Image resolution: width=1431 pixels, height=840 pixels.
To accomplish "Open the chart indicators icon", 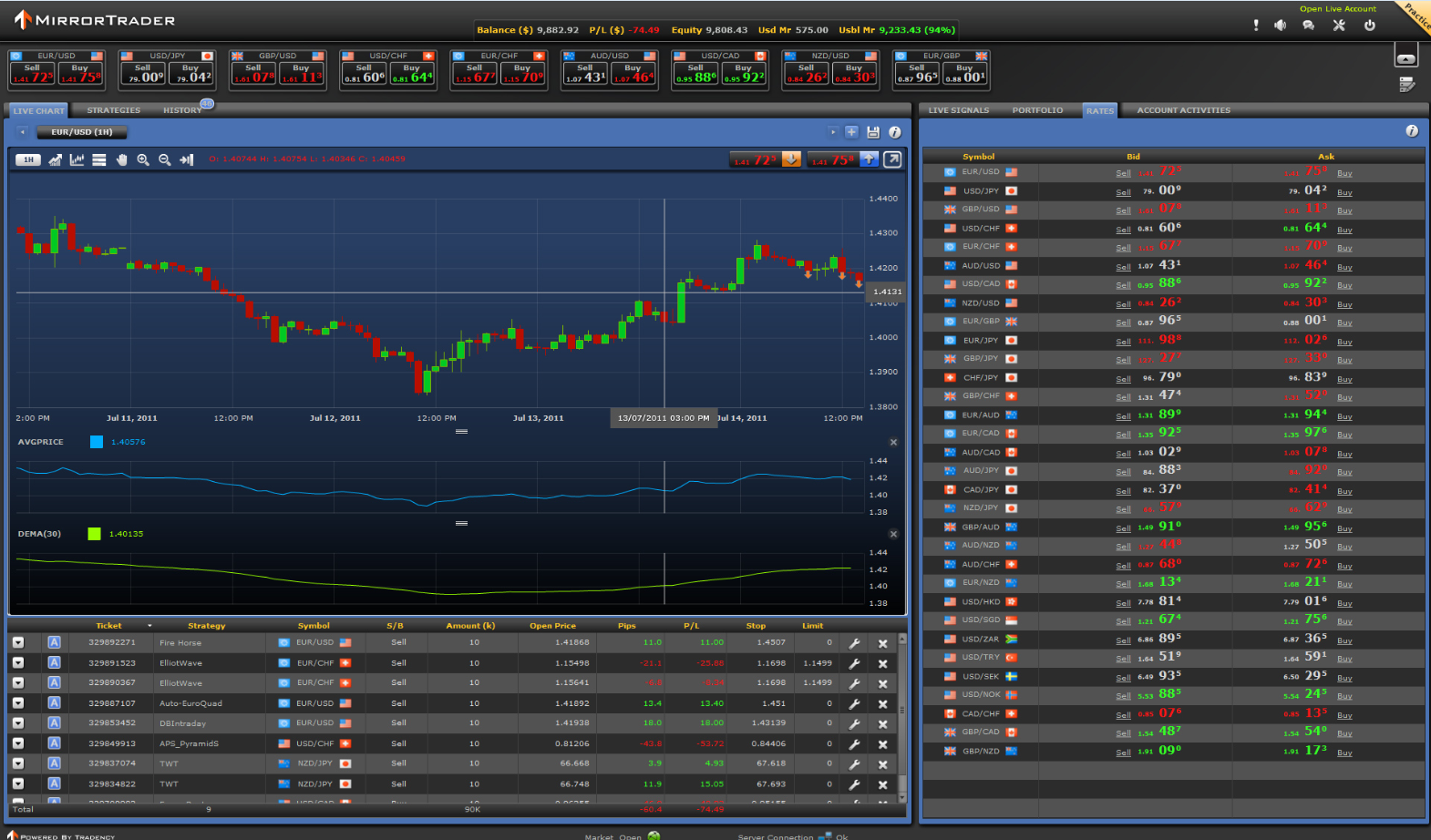I will [77, 159].
